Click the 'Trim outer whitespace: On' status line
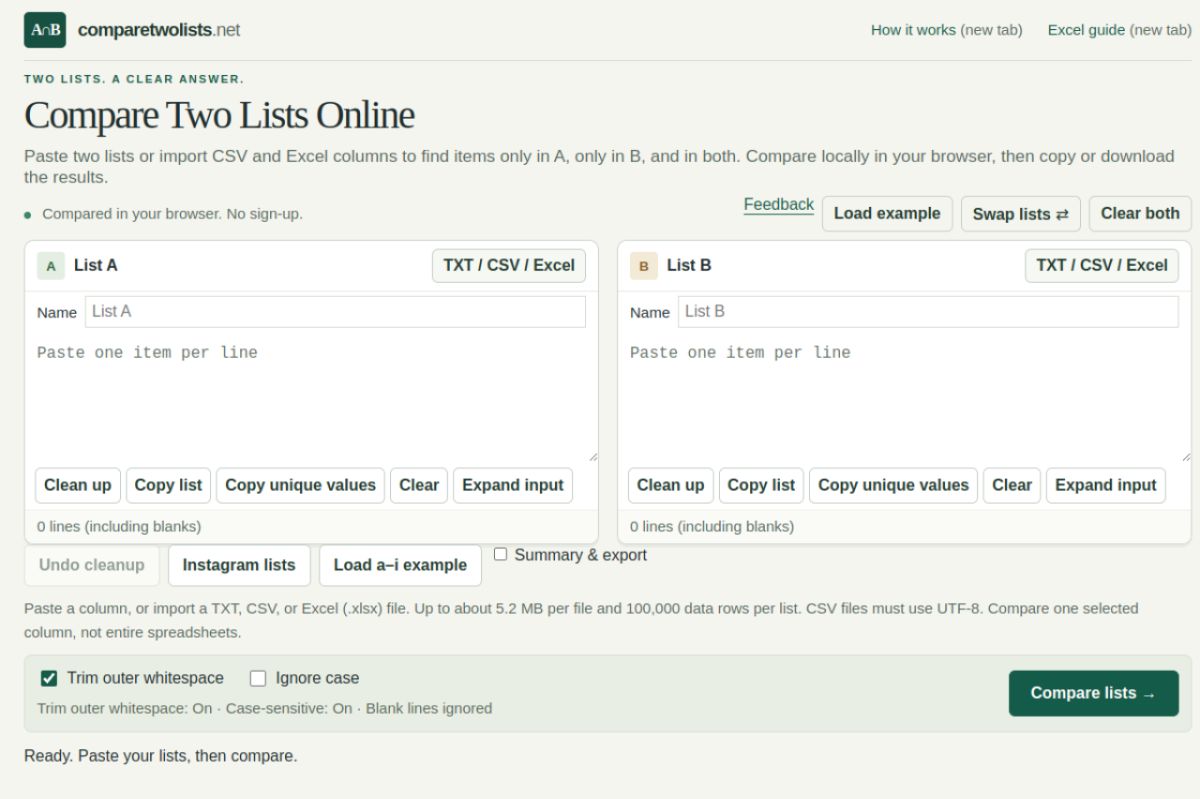 pyautogui.click(x=125, y=708)
